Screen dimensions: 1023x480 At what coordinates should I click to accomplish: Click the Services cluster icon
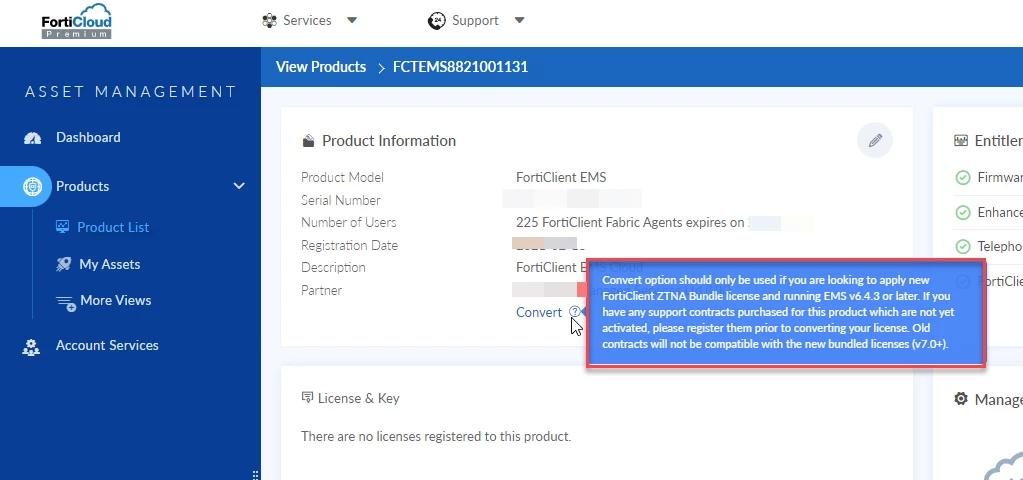point(269,21)
